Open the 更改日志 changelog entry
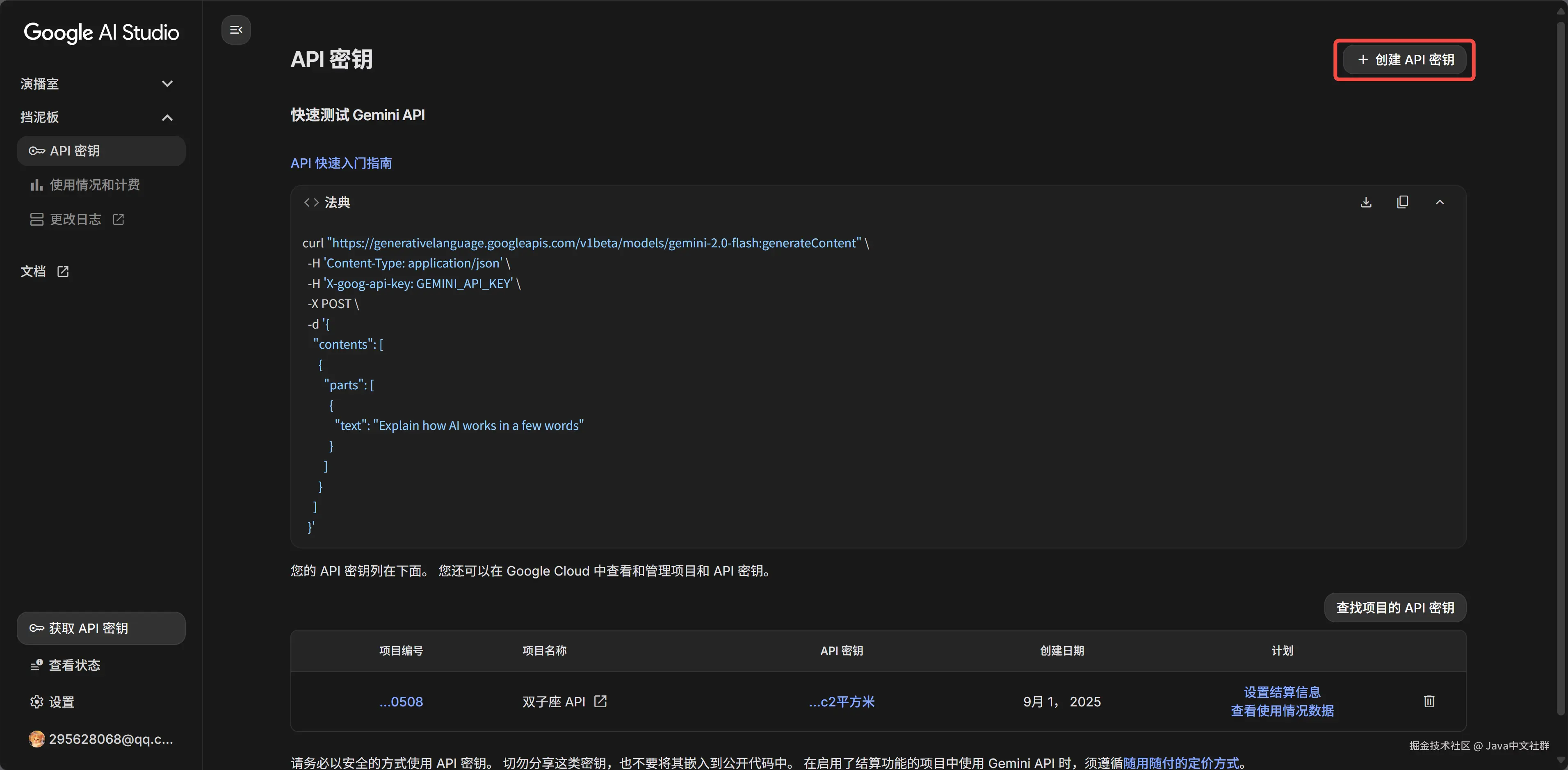Image resolution: width=1568 pixels, height=770 pixels. pos(77,219)
